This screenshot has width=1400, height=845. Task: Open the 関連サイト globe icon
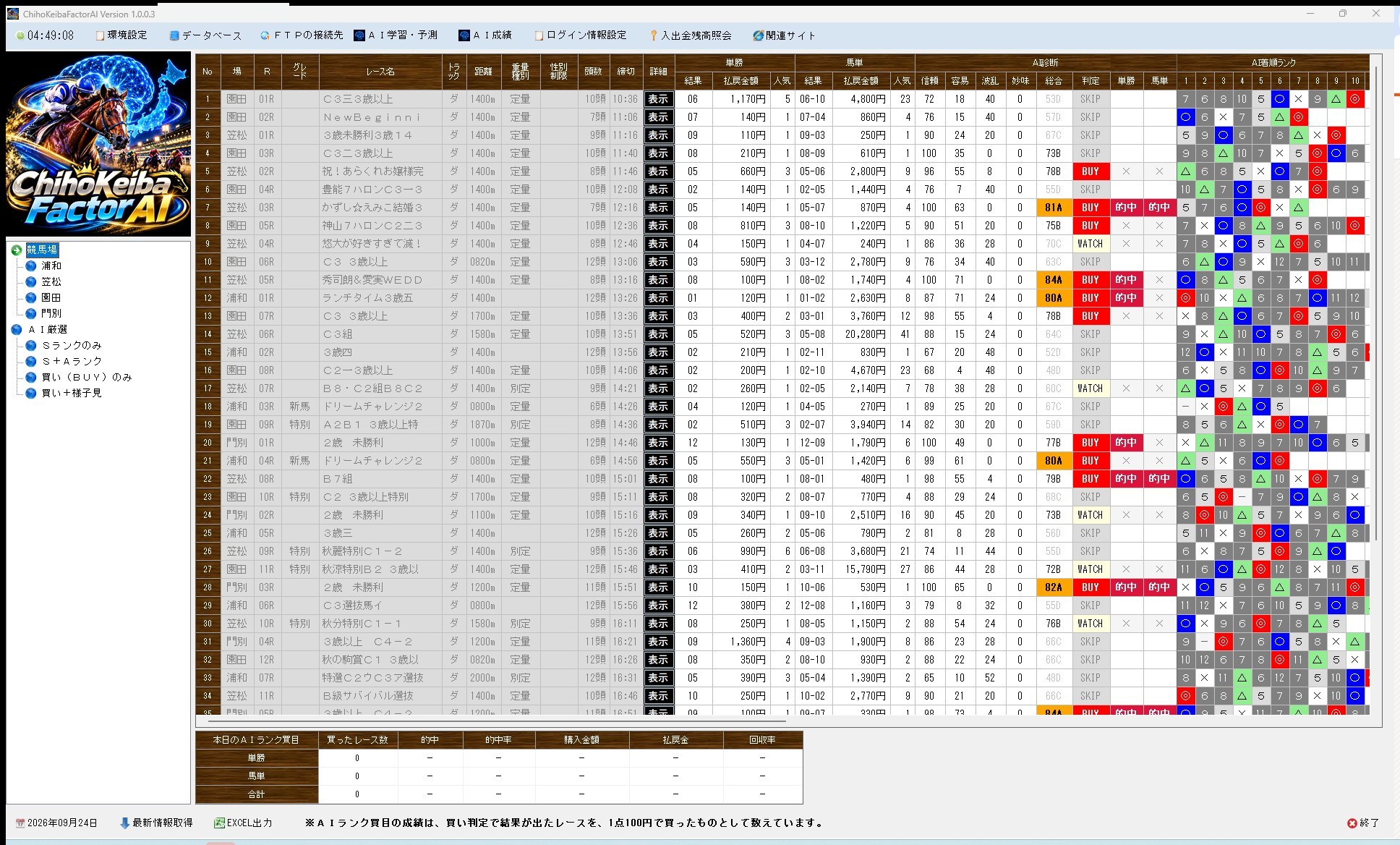[x=758, y=35]
